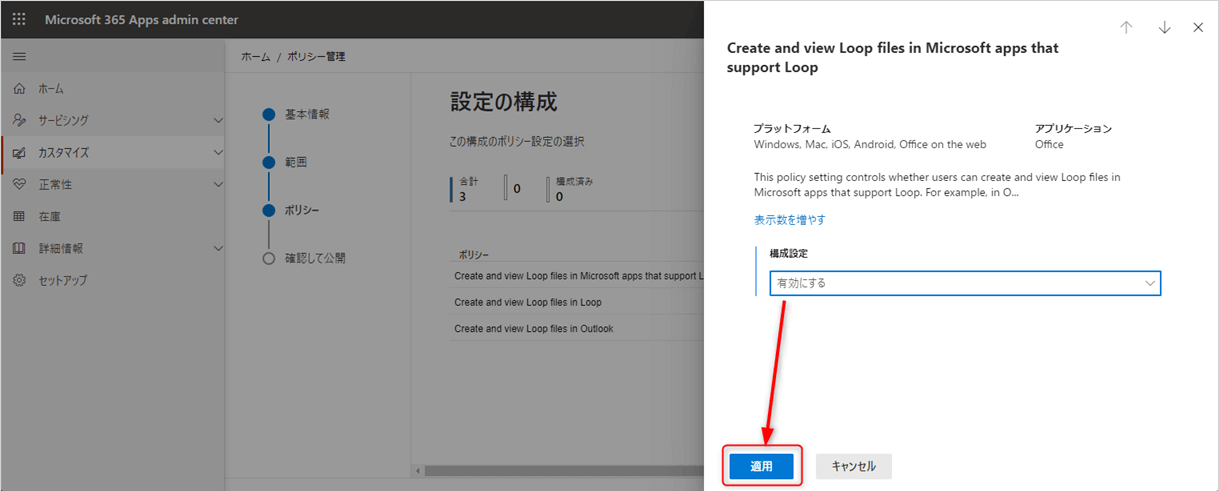
Task: Click the ホーム house icon in sidebar
Action: pyautogui.click(x=19, y=89)
